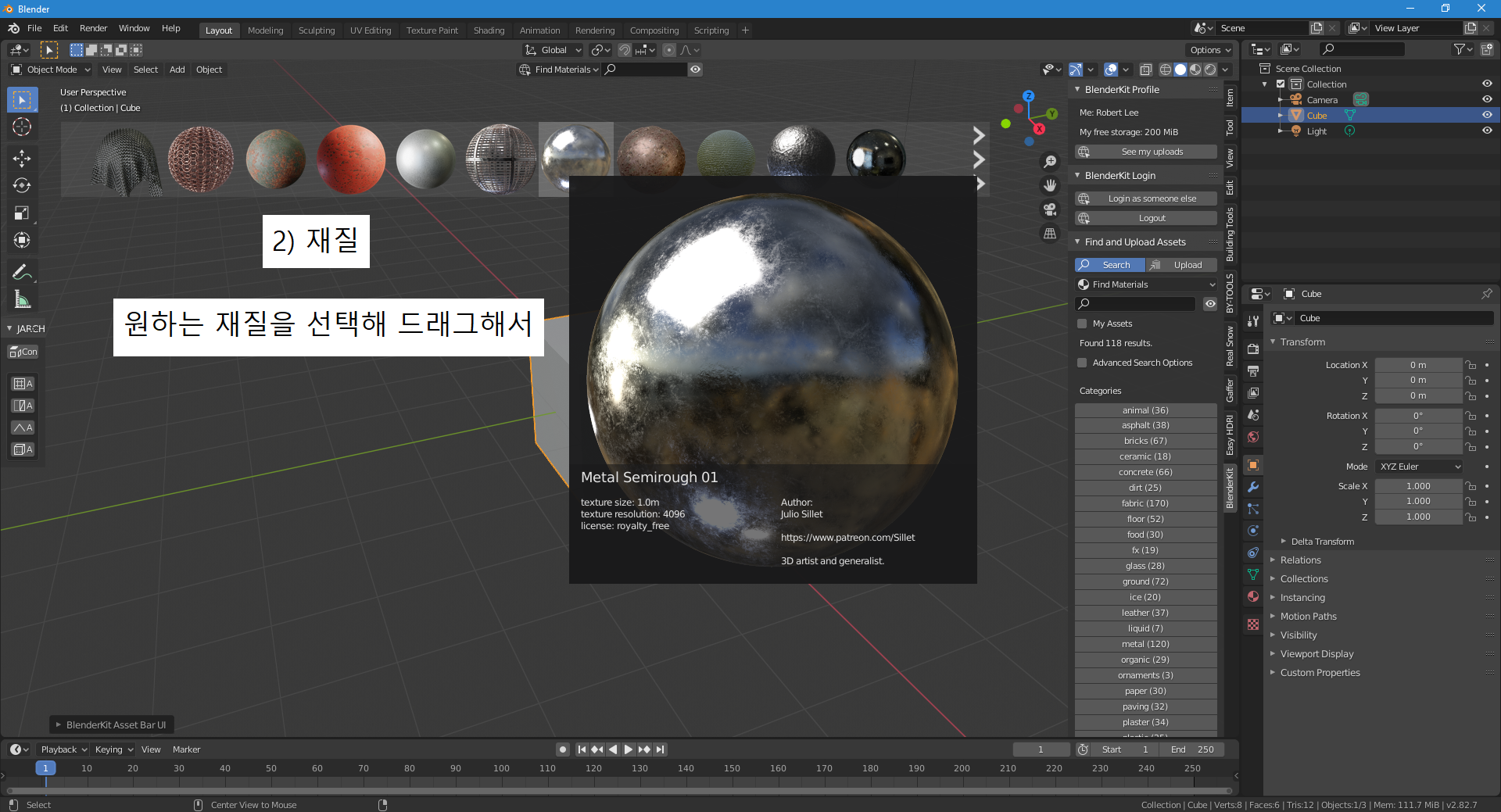Check Advanced Search Options

click(1082, 362)
